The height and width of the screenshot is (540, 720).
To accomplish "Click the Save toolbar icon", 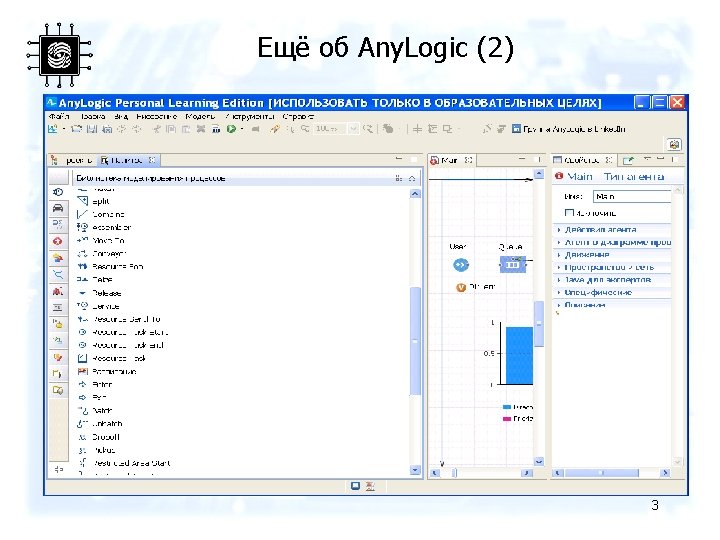I will click(92, 129).
